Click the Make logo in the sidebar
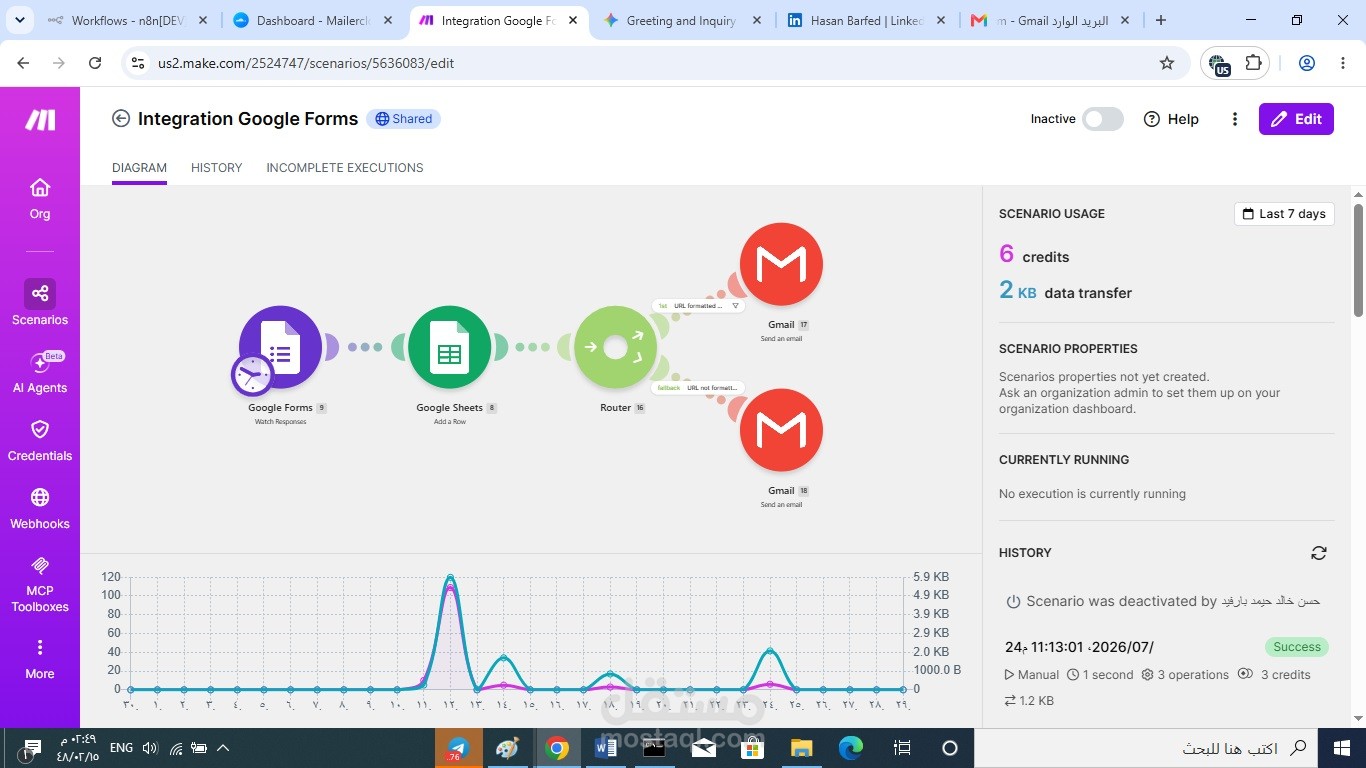 [40, 120]
